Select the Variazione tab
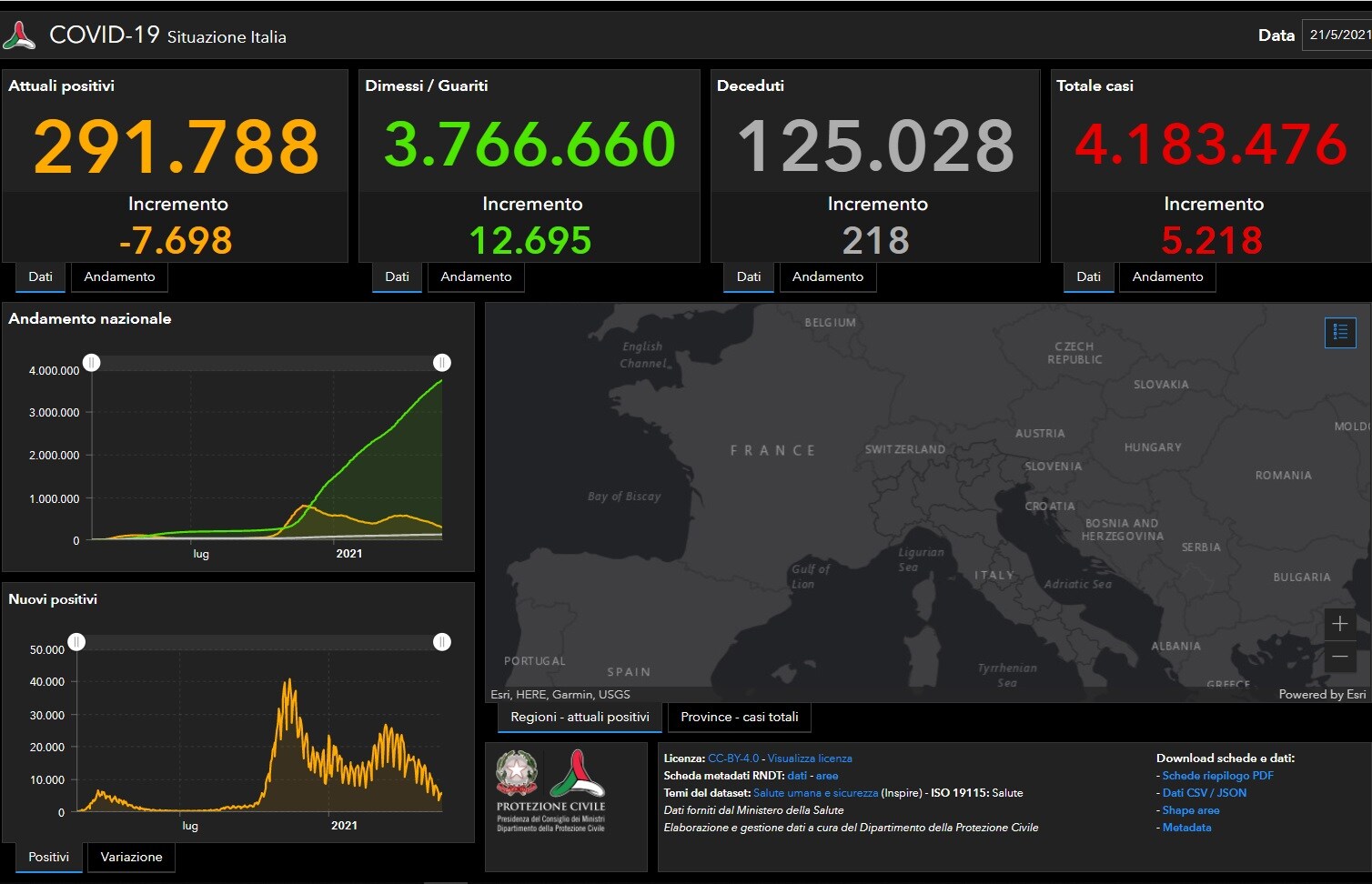Screen dimensions: 1372x884 coord(131,858)
